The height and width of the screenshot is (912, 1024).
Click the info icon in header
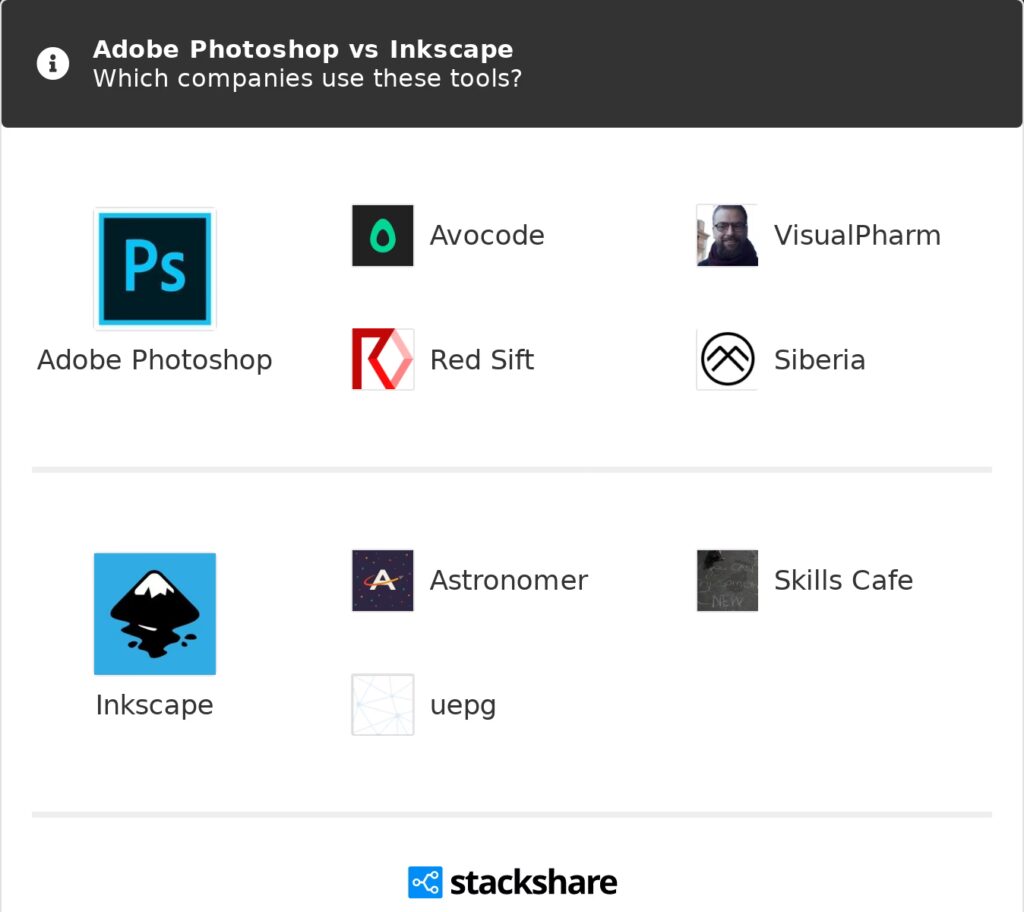[53, 64]
